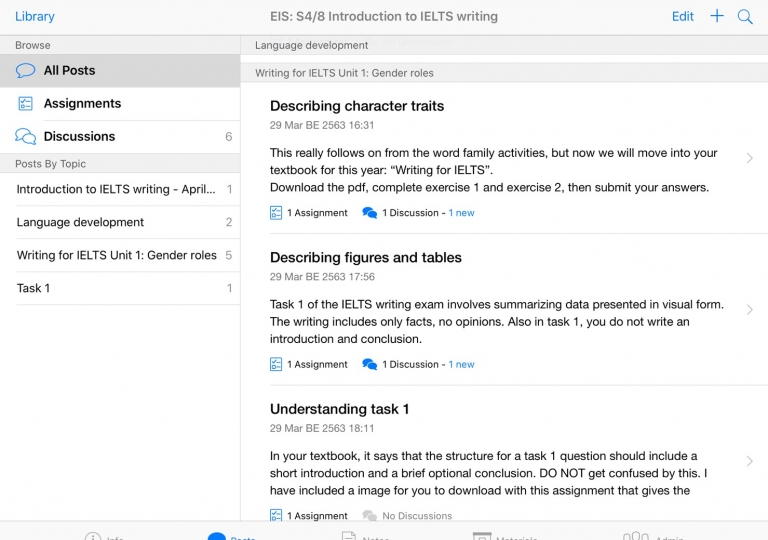This screenshot has width=768, height=540.
Task: Click assignment icon under Describing character traits
Action: [276, 213]
